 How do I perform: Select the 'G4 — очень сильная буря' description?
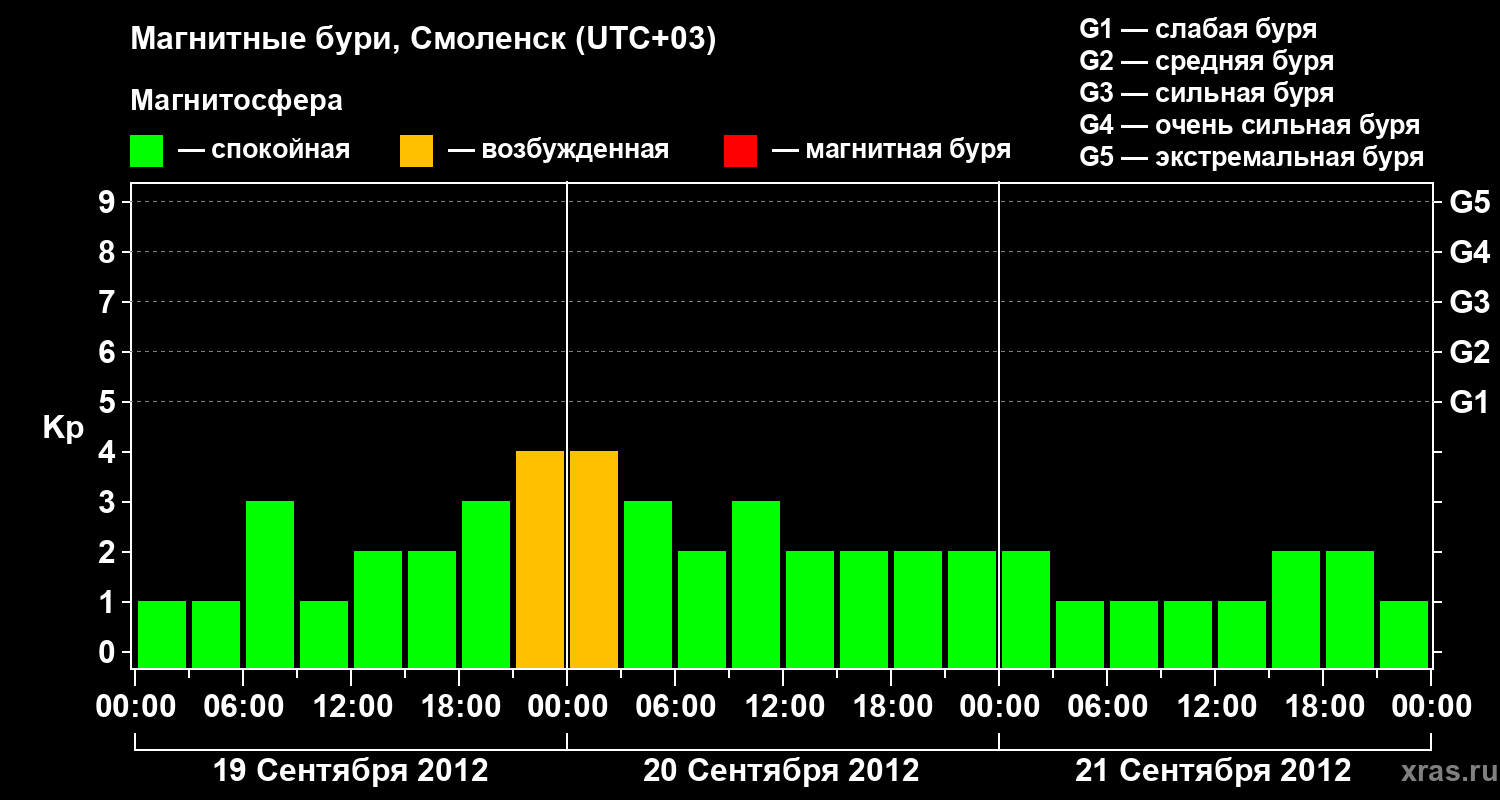1250,125
